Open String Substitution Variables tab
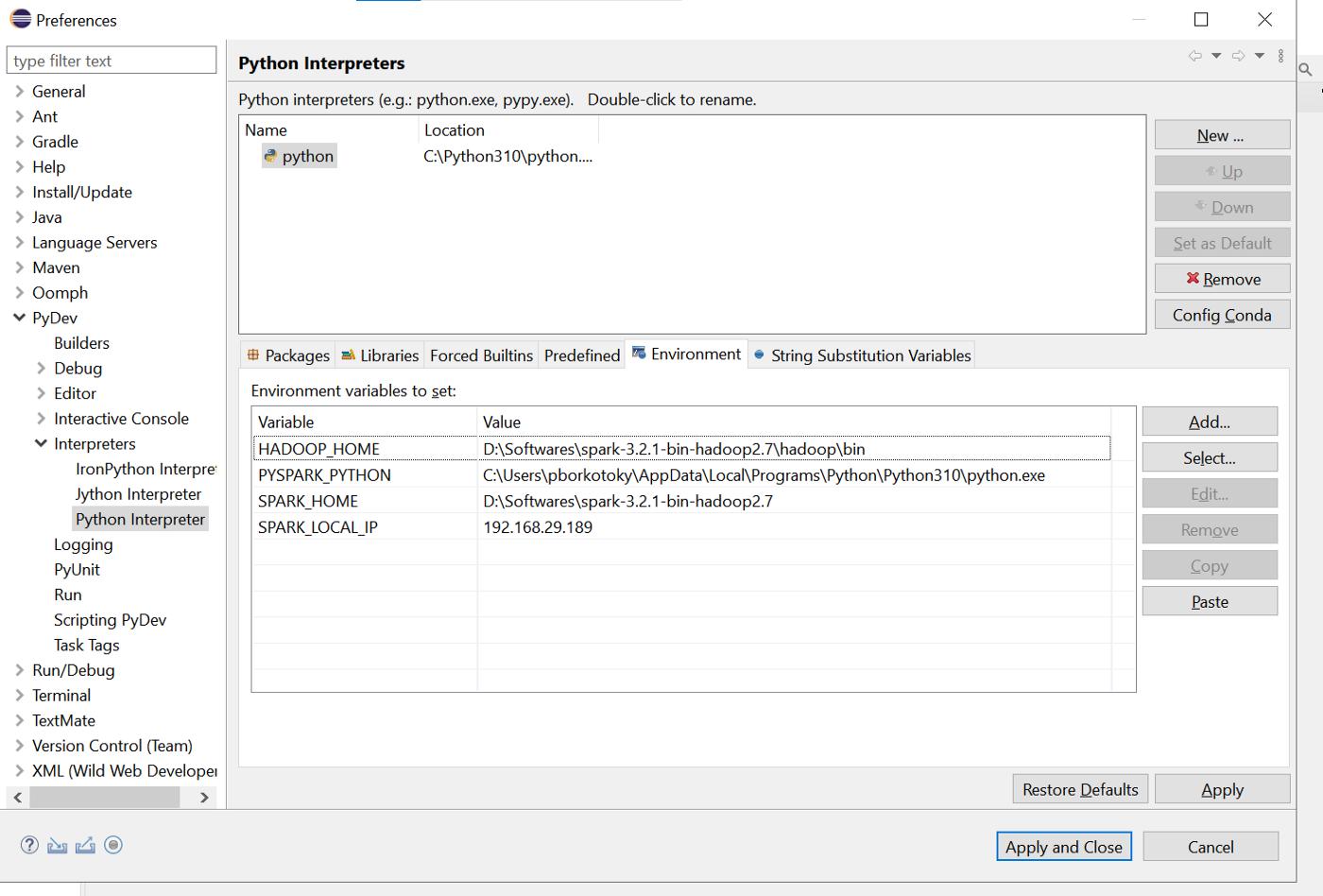The height and width of the screenshot is (896, 1323). [x=862, y=355]
